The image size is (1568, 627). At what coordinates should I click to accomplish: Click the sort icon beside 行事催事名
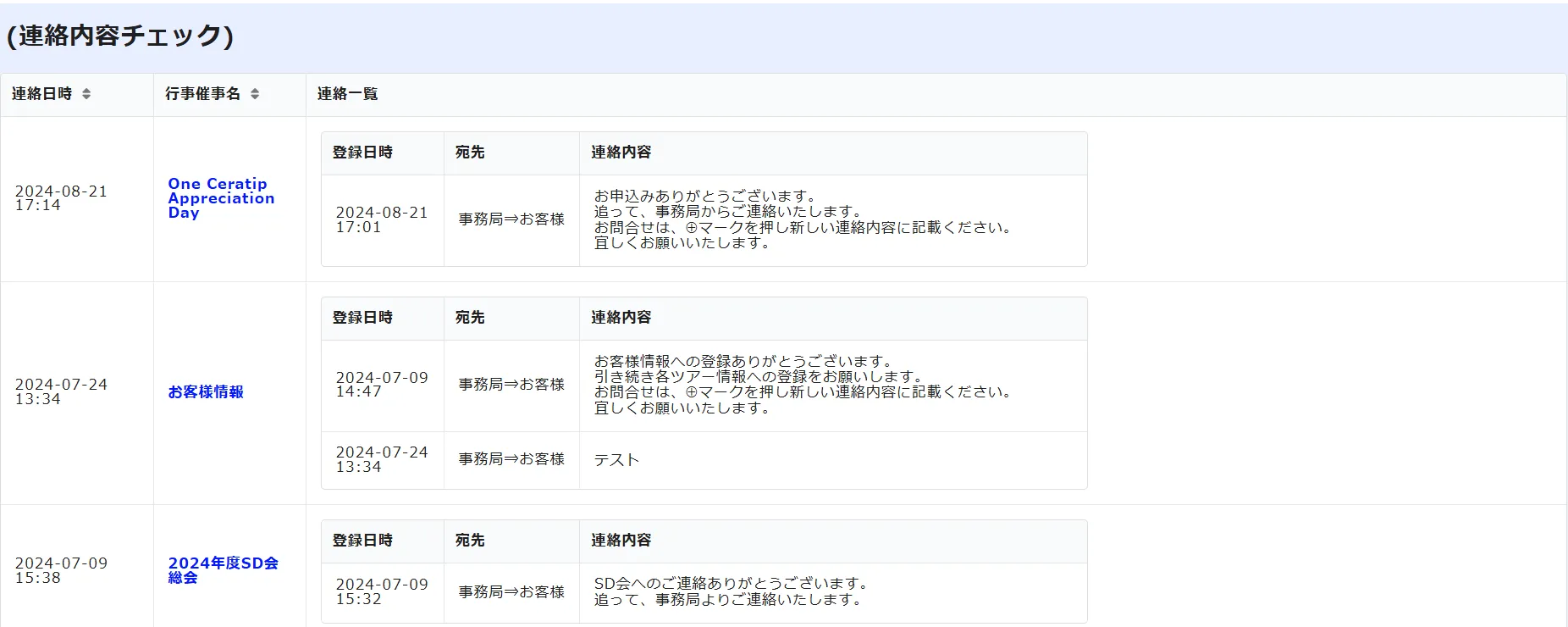coord(255,94)
